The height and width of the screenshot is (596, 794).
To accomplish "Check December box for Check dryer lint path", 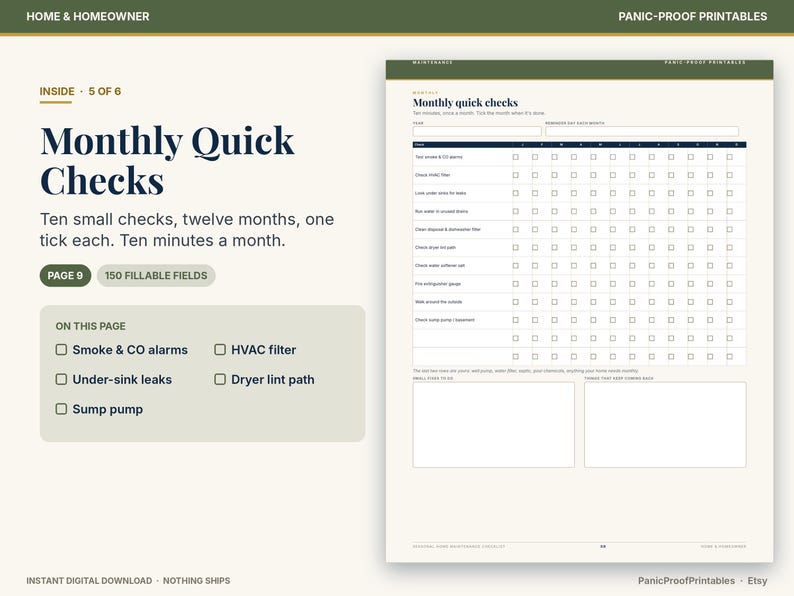I will pyautogui.click(x=730, y=248).
